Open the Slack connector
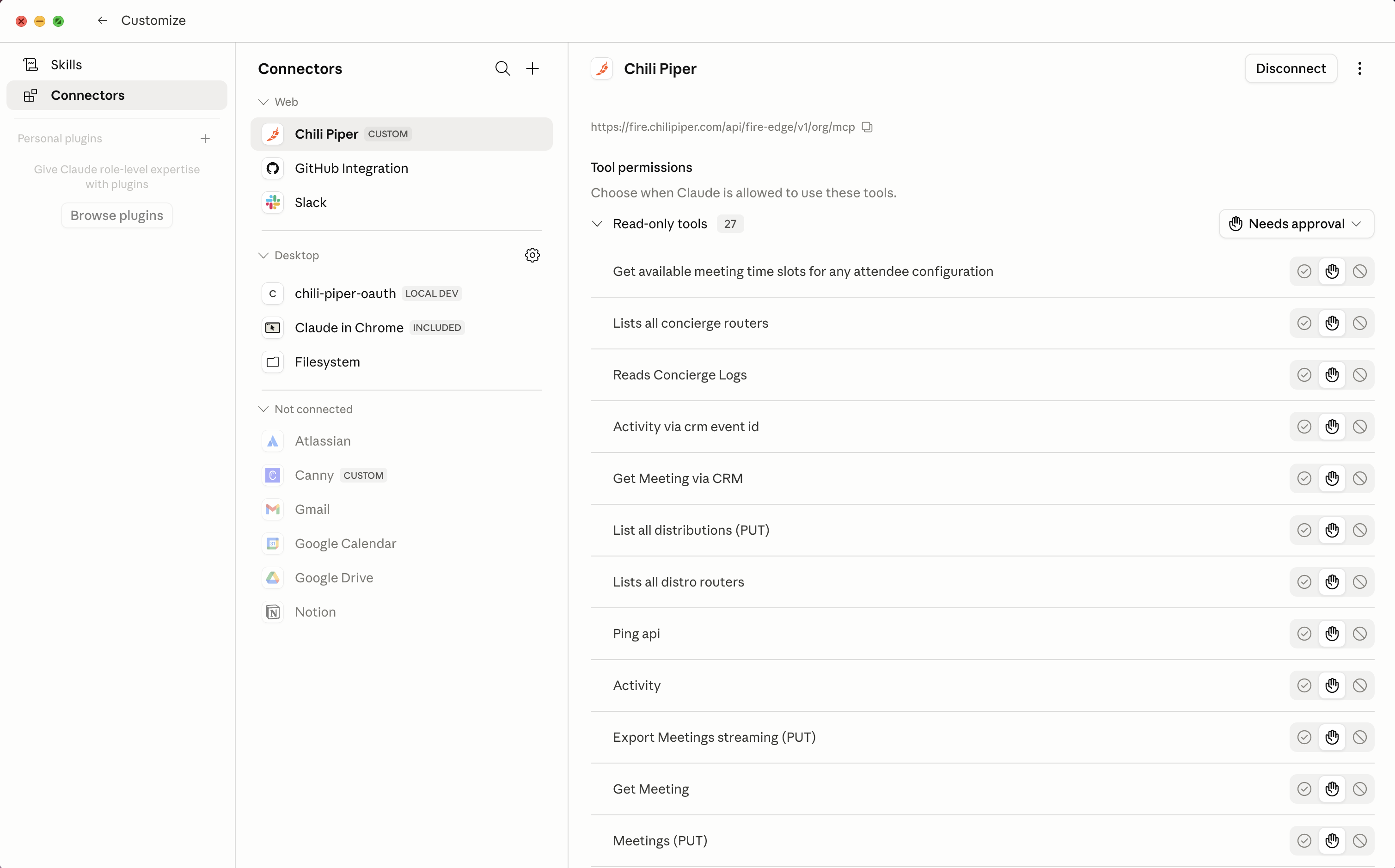The image size is (1395, 868). [401, 202]
